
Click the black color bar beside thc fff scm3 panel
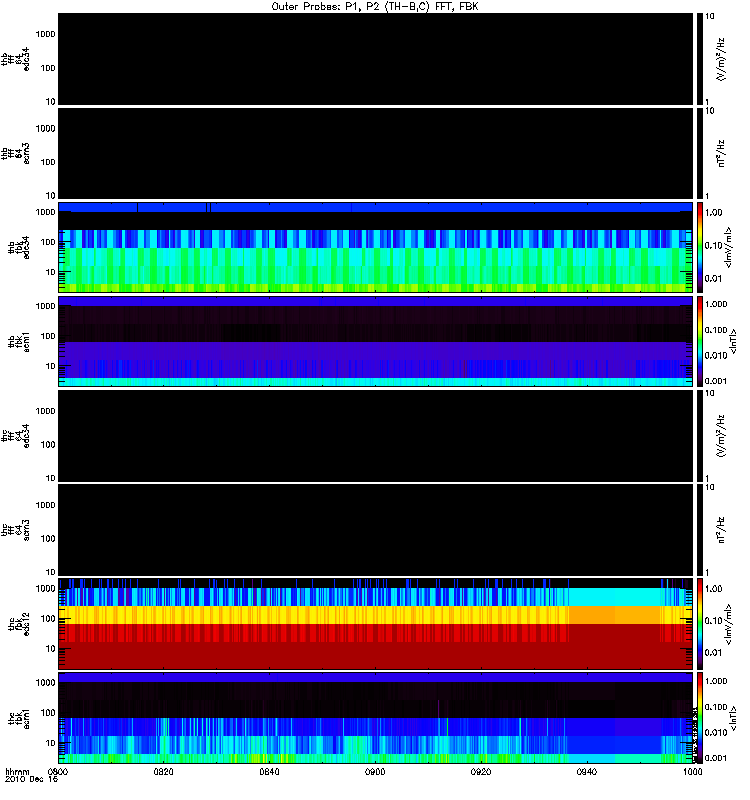(x=700, y=530)
